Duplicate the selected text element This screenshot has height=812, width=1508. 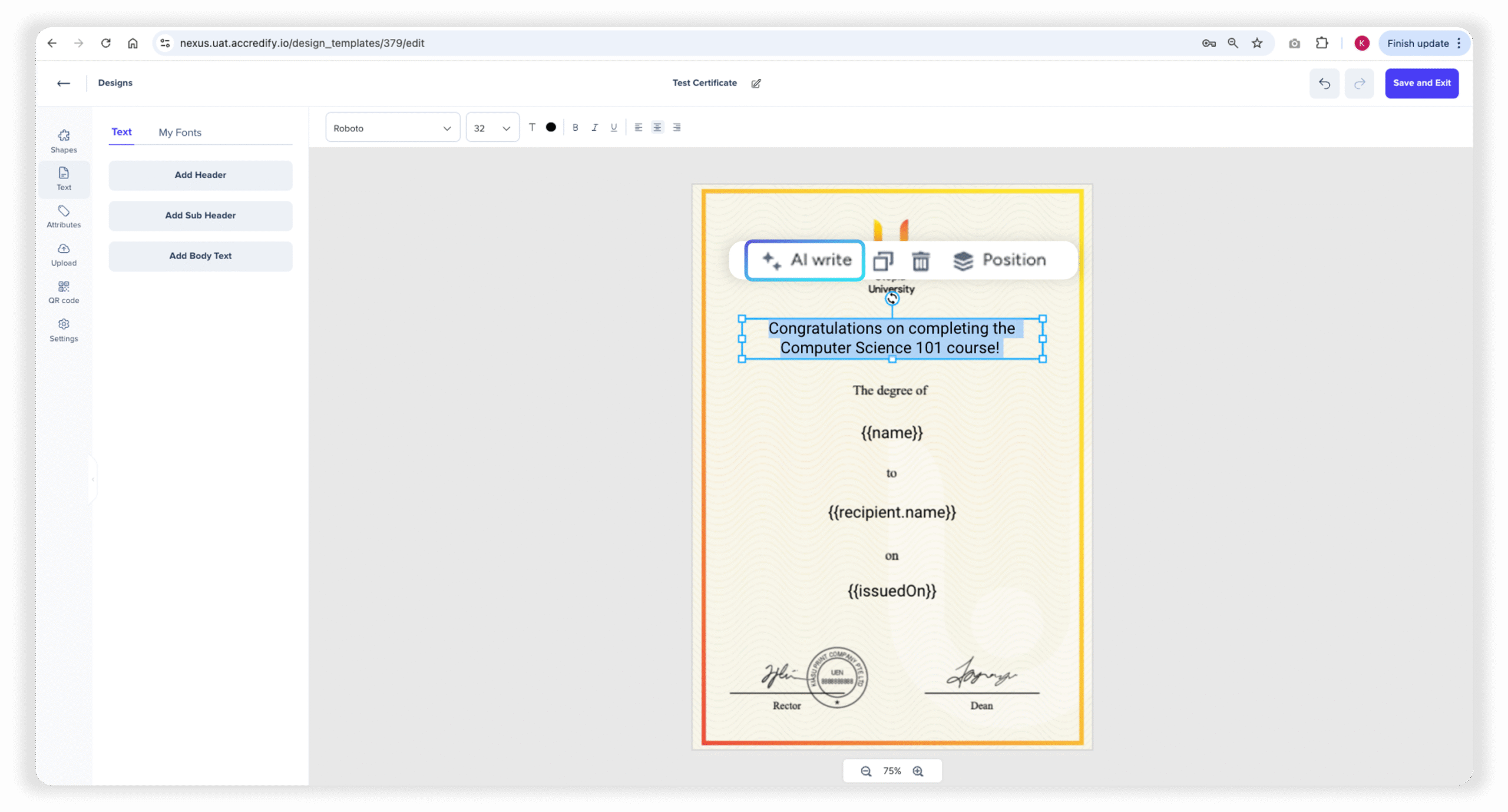[x=882, y=260]
